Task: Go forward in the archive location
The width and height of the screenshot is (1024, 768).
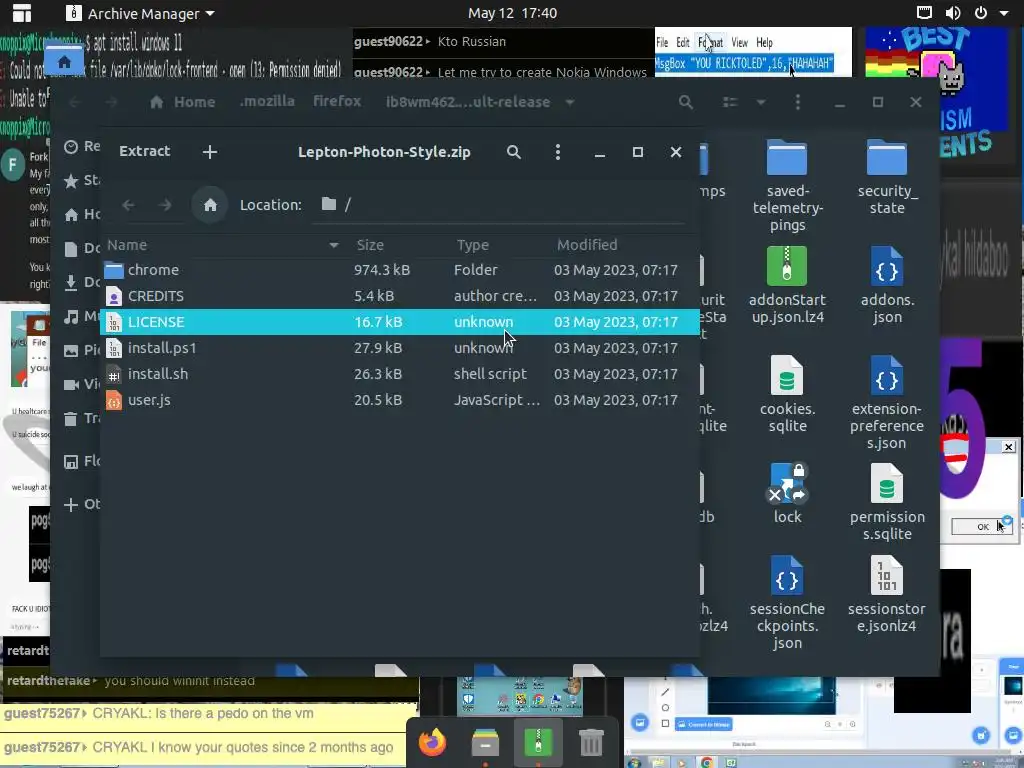Action: click(165, 205)
